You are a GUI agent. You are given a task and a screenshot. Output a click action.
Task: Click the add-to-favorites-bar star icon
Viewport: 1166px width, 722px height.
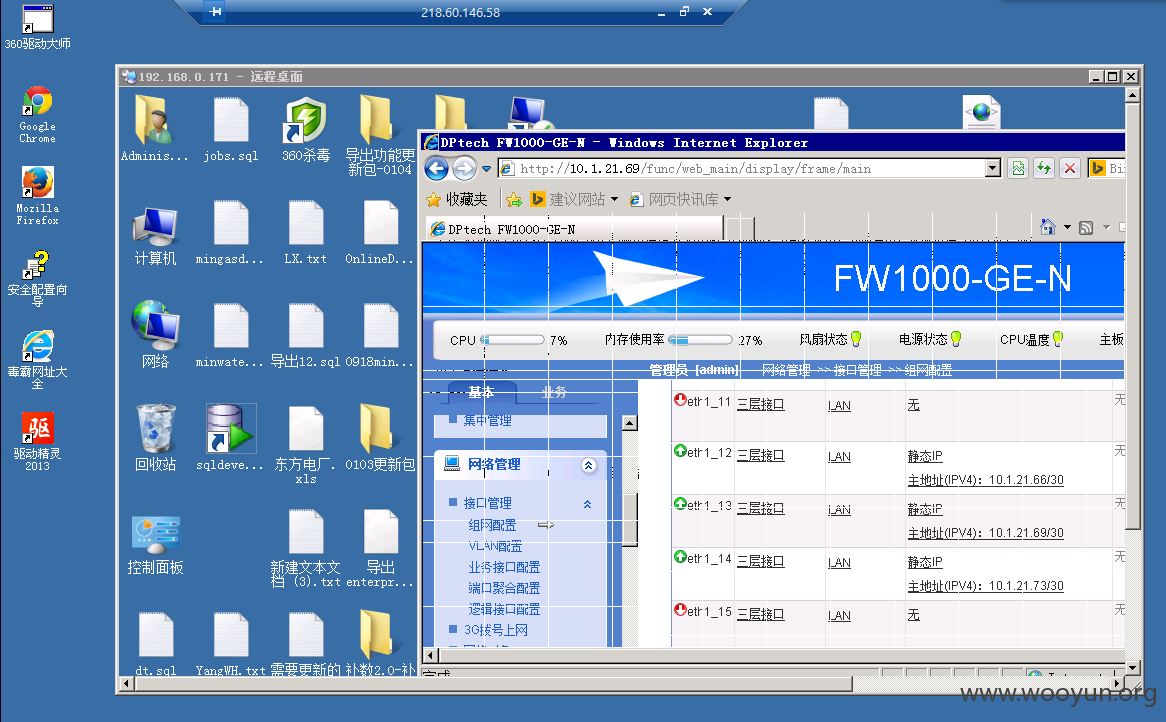[x=514, y=199]
